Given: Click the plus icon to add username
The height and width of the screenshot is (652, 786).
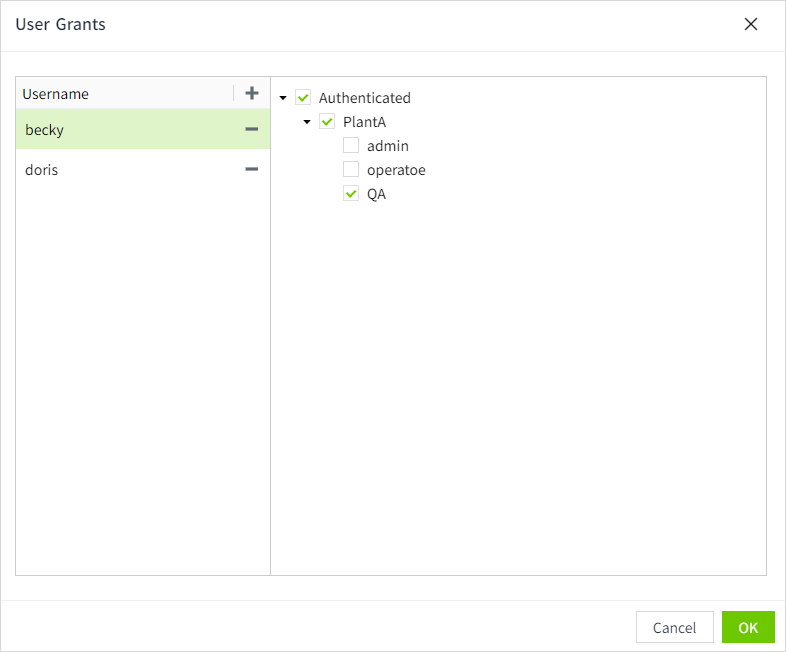Looking at the screenshot, I should point(252,93).
